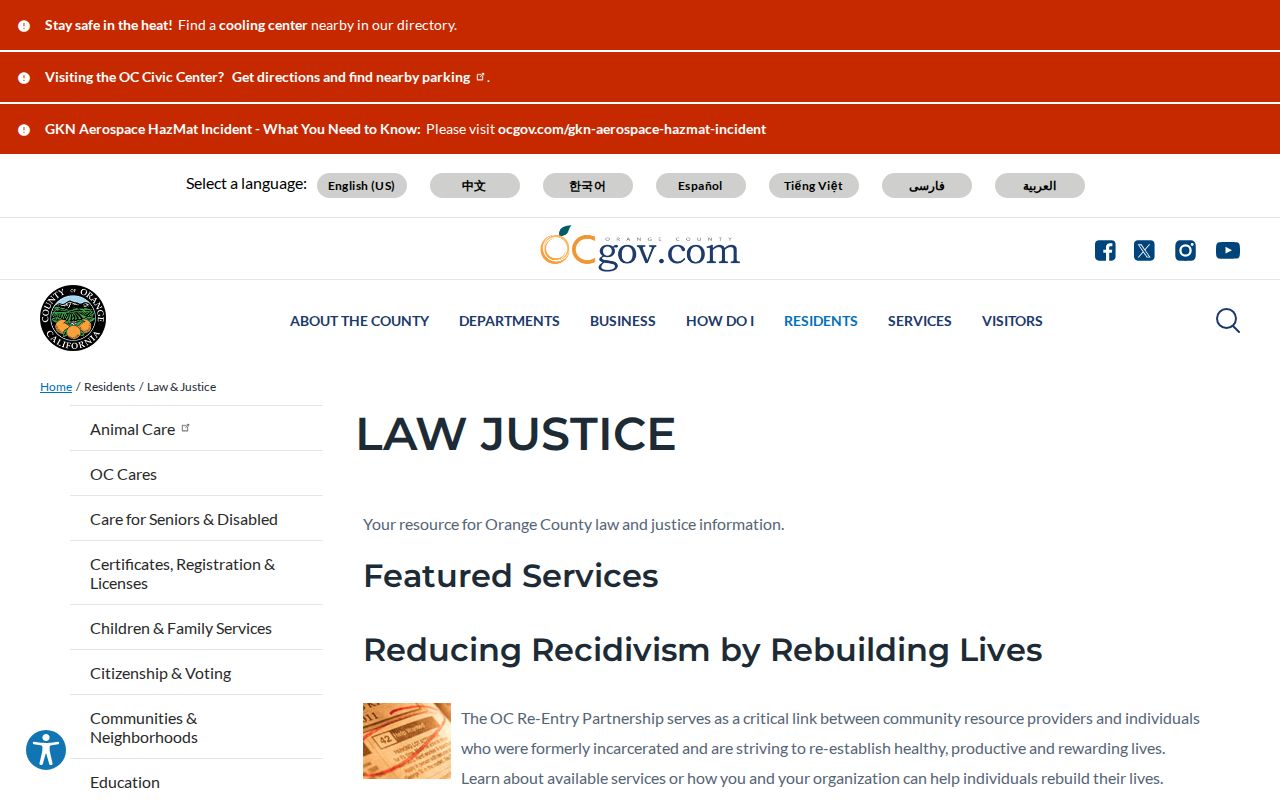The height and width of the screenshot is (800, 1280).
Task: Open the GKN aerospace hazmat incident URL
Action: pos(632,129)
